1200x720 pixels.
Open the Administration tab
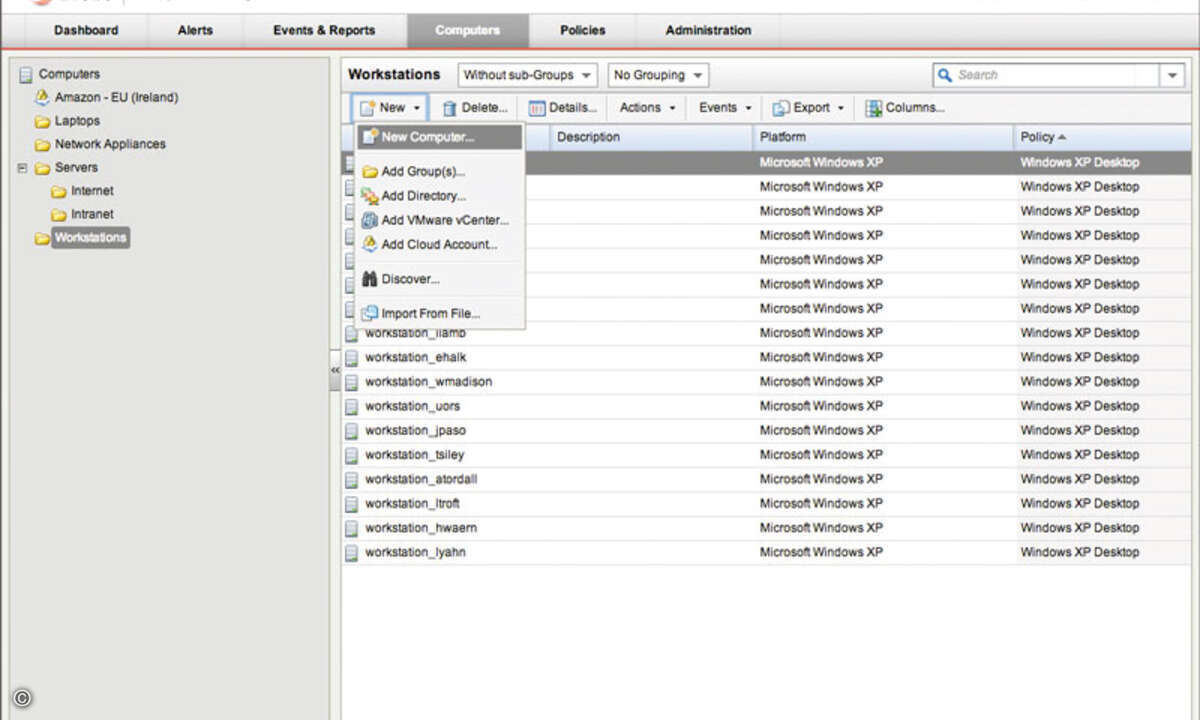(708, 31)
